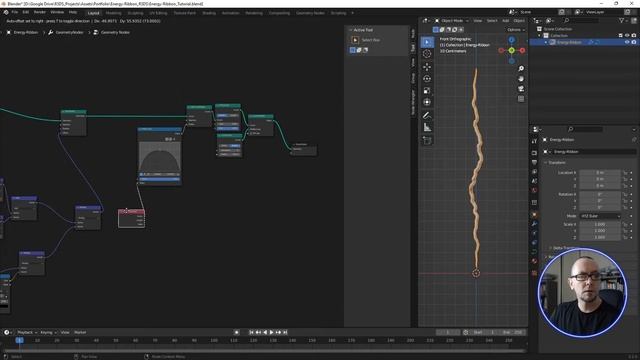Click the timeline current frame marker
640x360 pixels.
19,340
